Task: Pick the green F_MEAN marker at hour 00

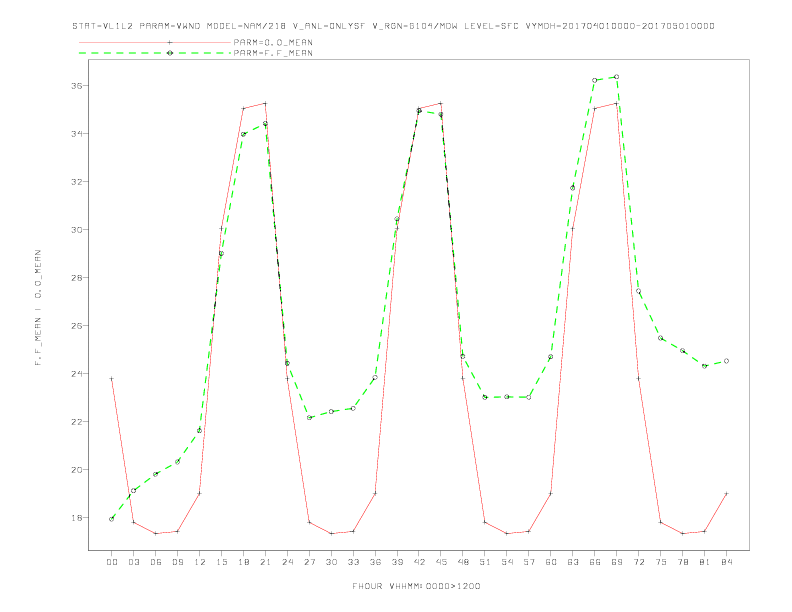Action: 112,519
